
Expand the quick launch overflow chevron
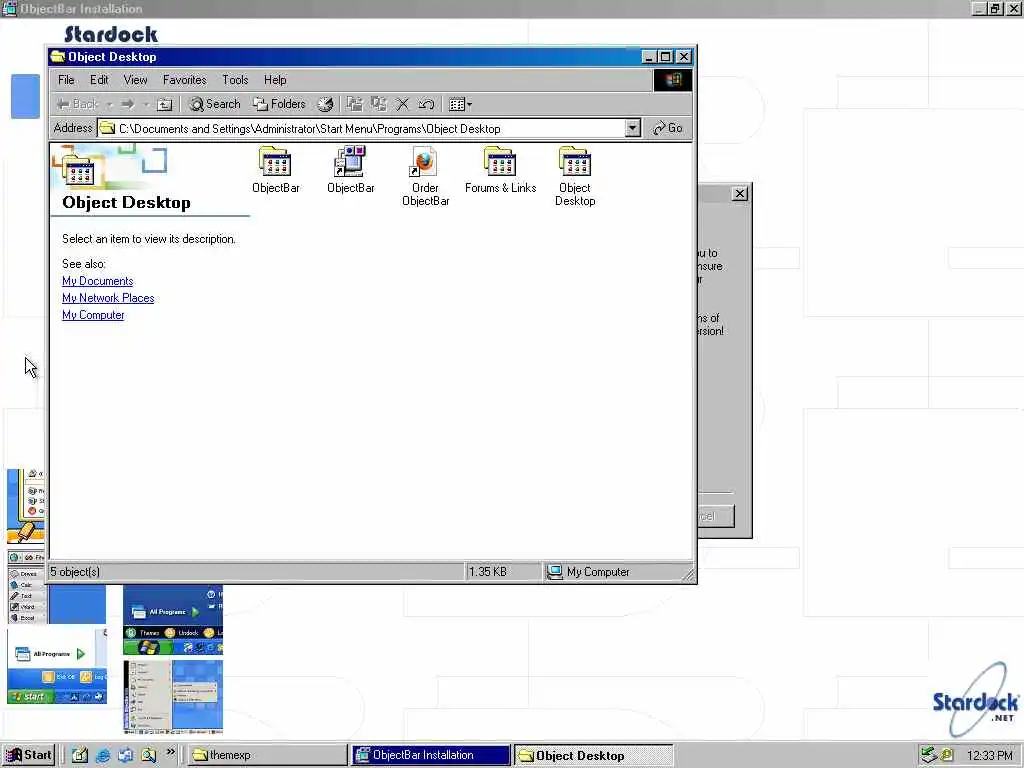(170, 752)
